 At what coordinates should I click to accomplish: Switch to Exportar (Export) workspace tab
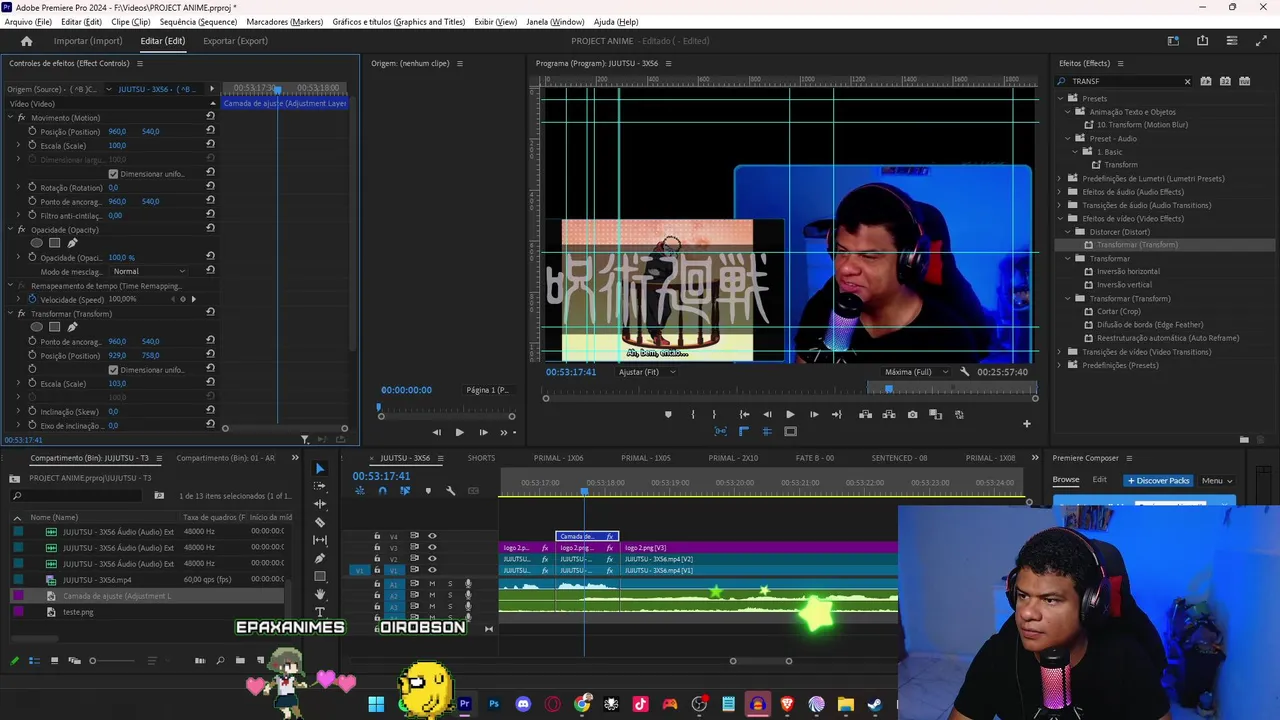235,41
